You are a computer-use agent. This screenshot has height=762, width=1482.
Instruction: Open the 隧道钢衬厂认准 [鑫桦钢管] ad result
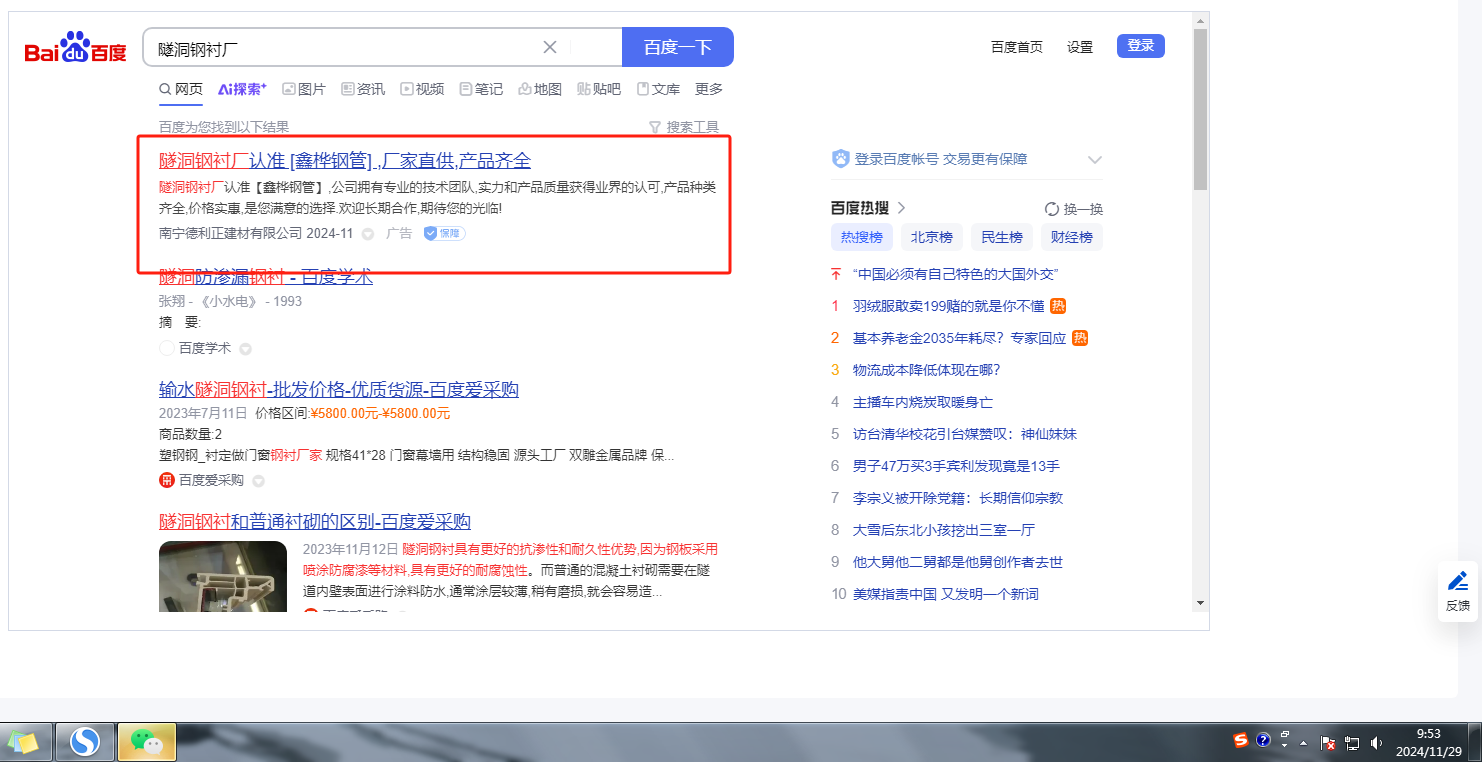pyautogui.click(x=345, y=161)
